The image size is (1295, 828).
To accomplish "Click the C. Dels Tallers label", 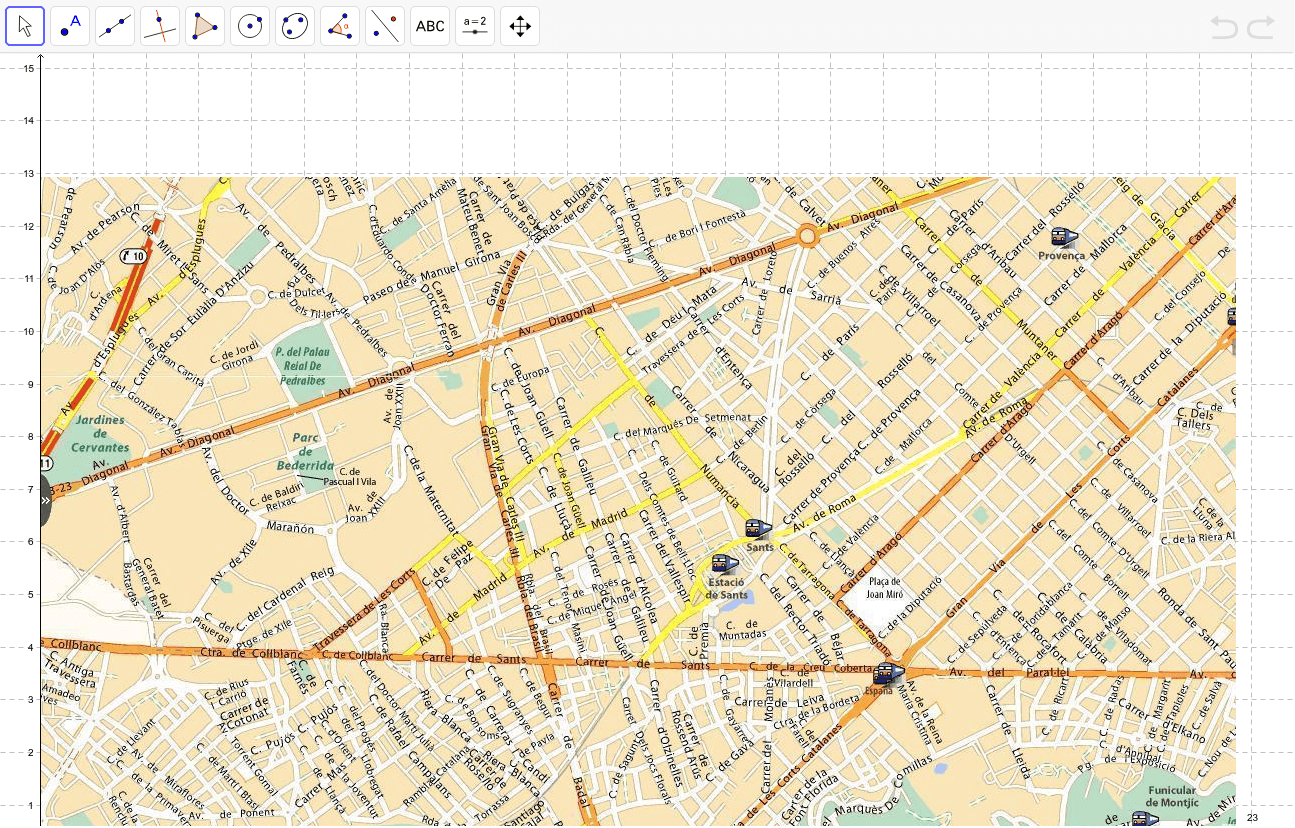I will coord(1195,417).
